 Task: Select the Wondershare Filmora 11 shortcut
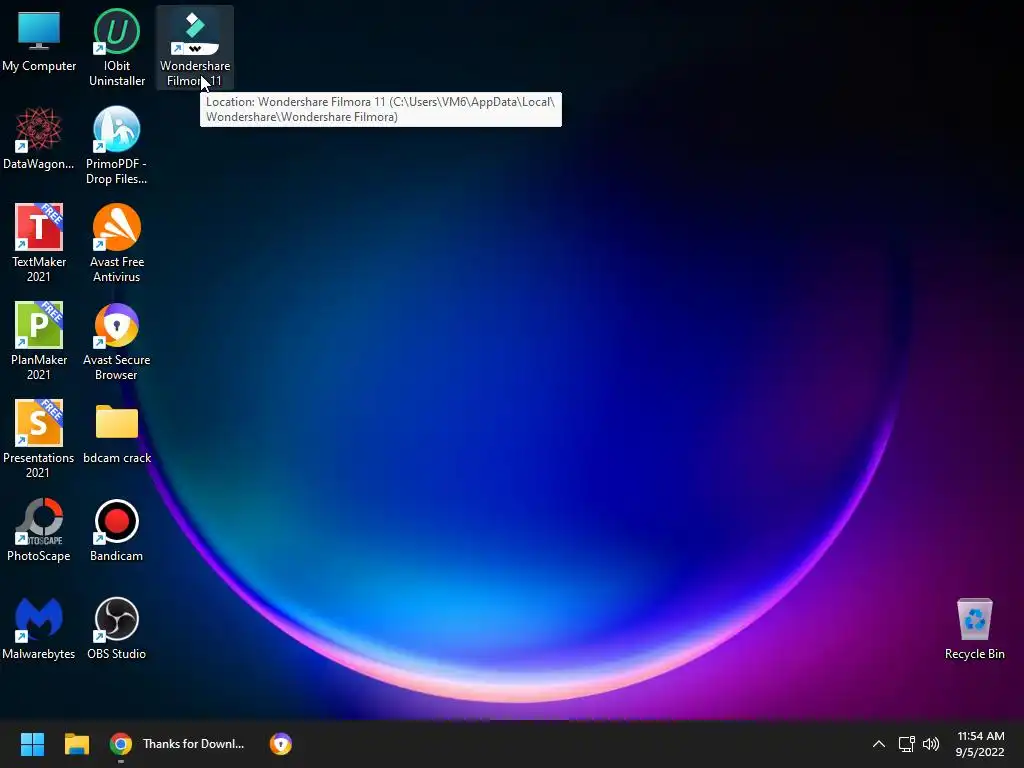195,47
